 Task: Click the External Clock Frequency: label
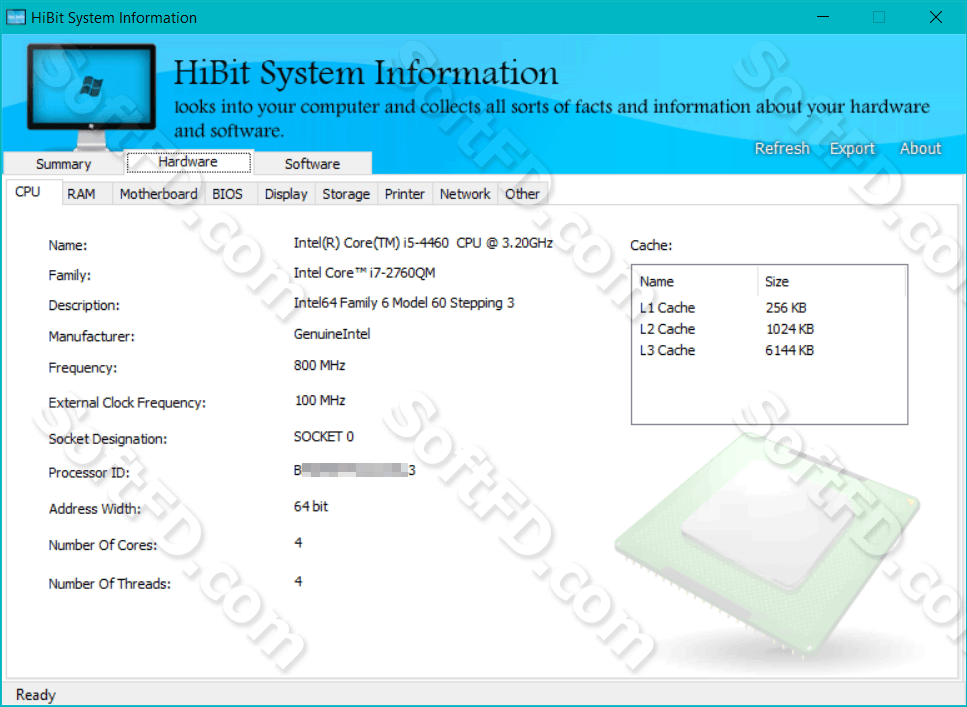[x=127, y=403]
